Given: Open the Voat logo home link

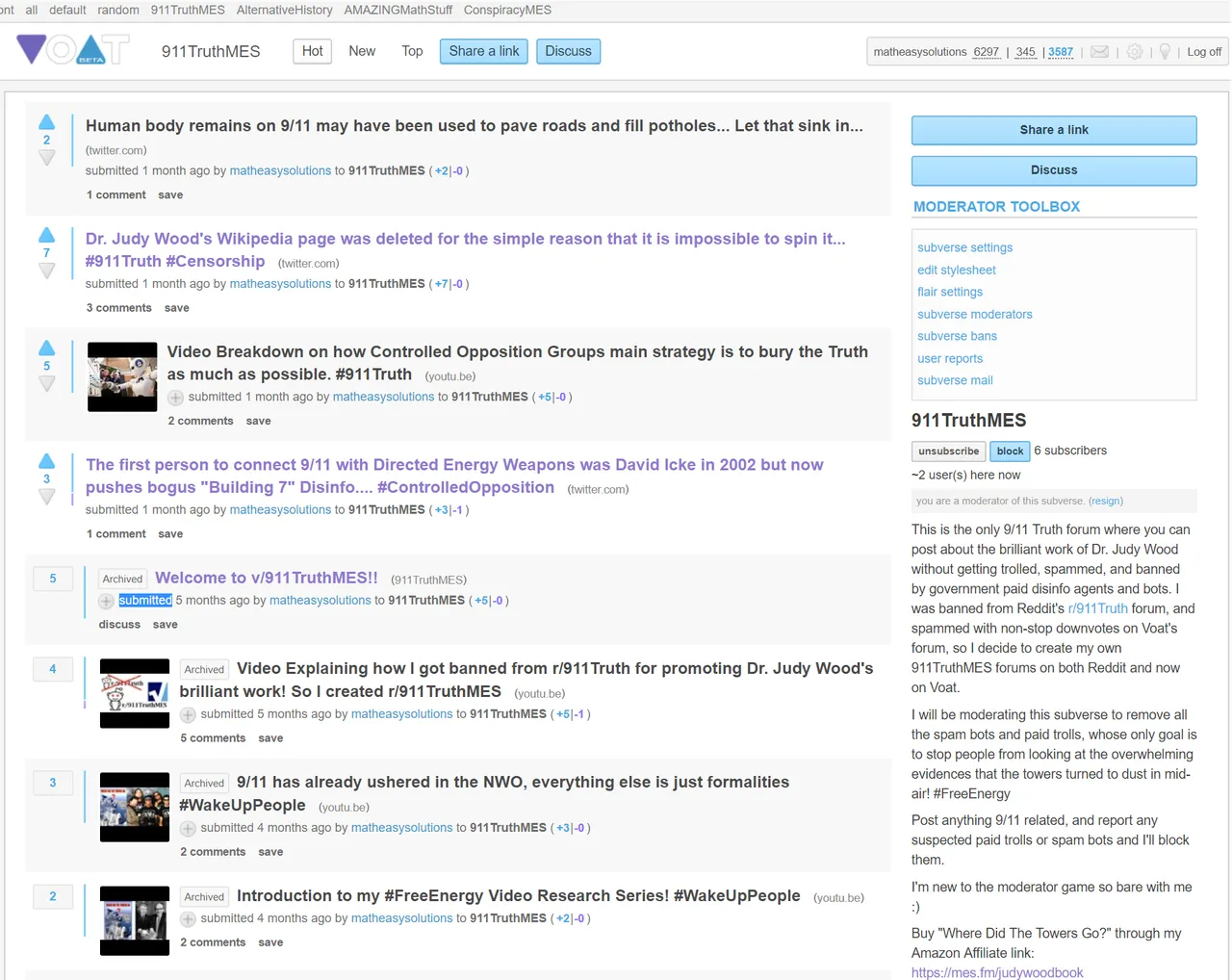Looking at the screenshot, I should (73, 49).
